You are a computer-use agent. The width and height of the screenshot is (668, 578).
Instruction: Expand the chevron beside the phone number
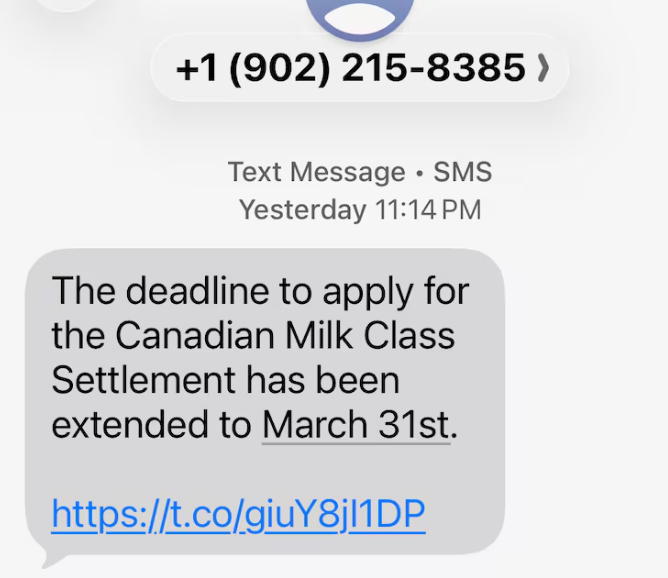point(543,68)
